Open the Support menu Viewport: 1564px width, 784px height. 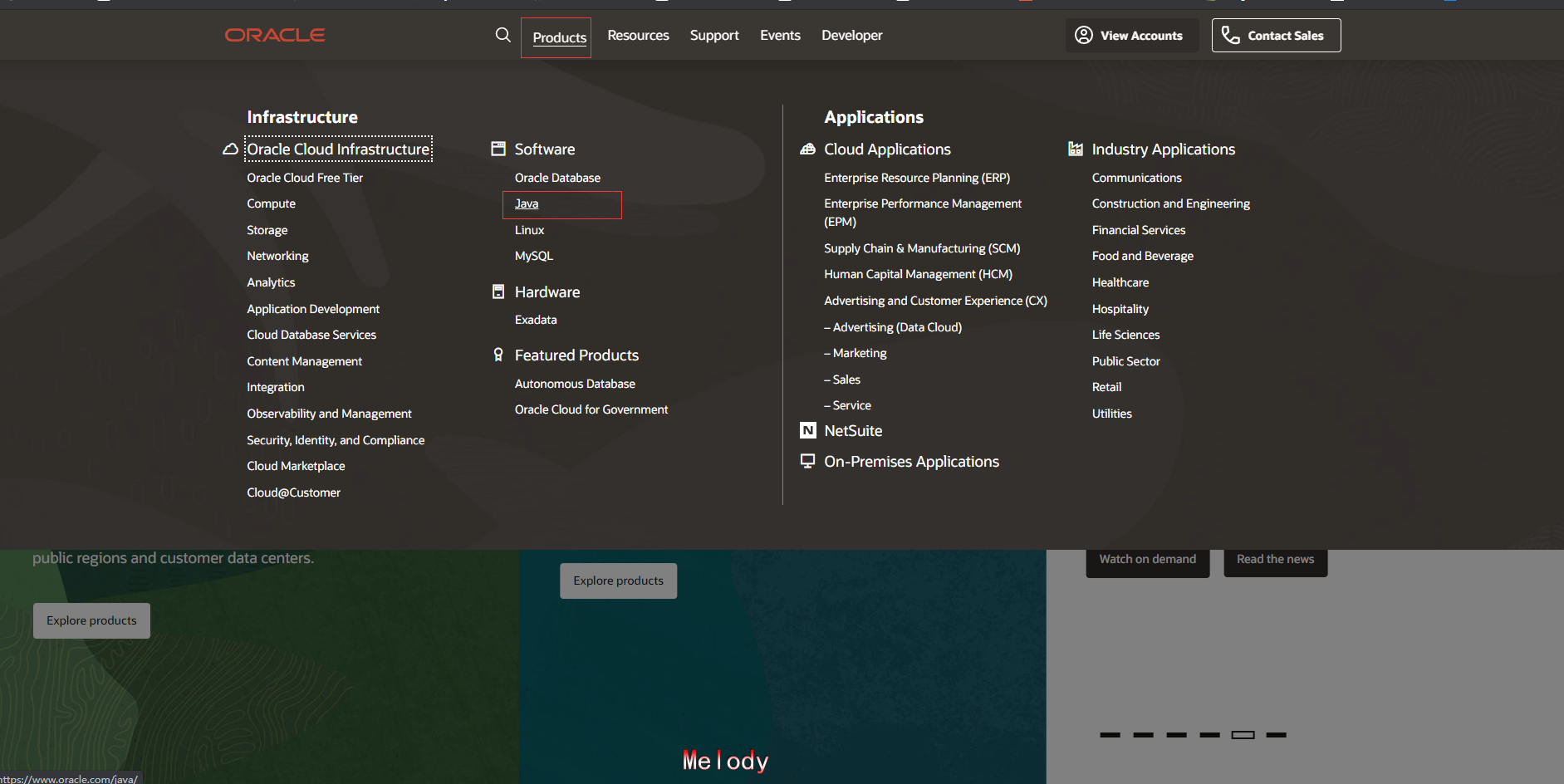(x=714, y=35)
